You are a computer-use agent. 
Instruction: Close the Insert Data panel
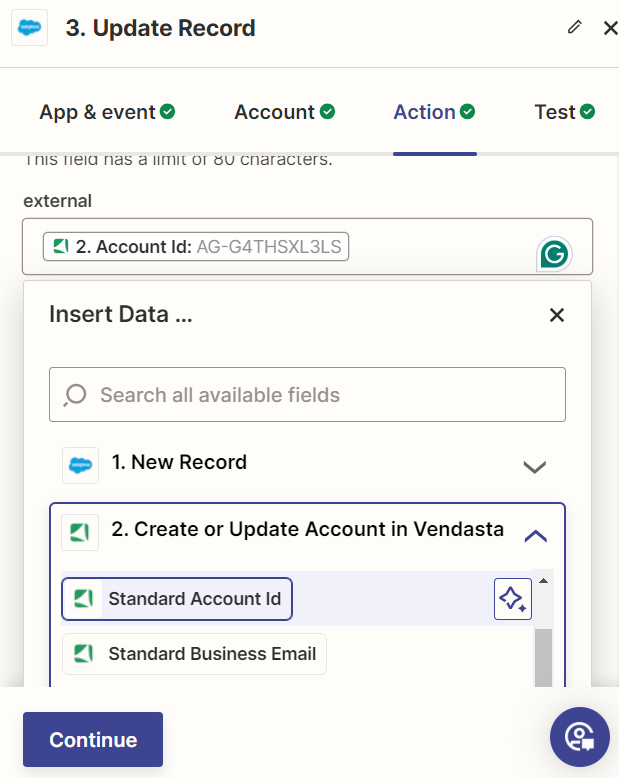coord(557,315)
